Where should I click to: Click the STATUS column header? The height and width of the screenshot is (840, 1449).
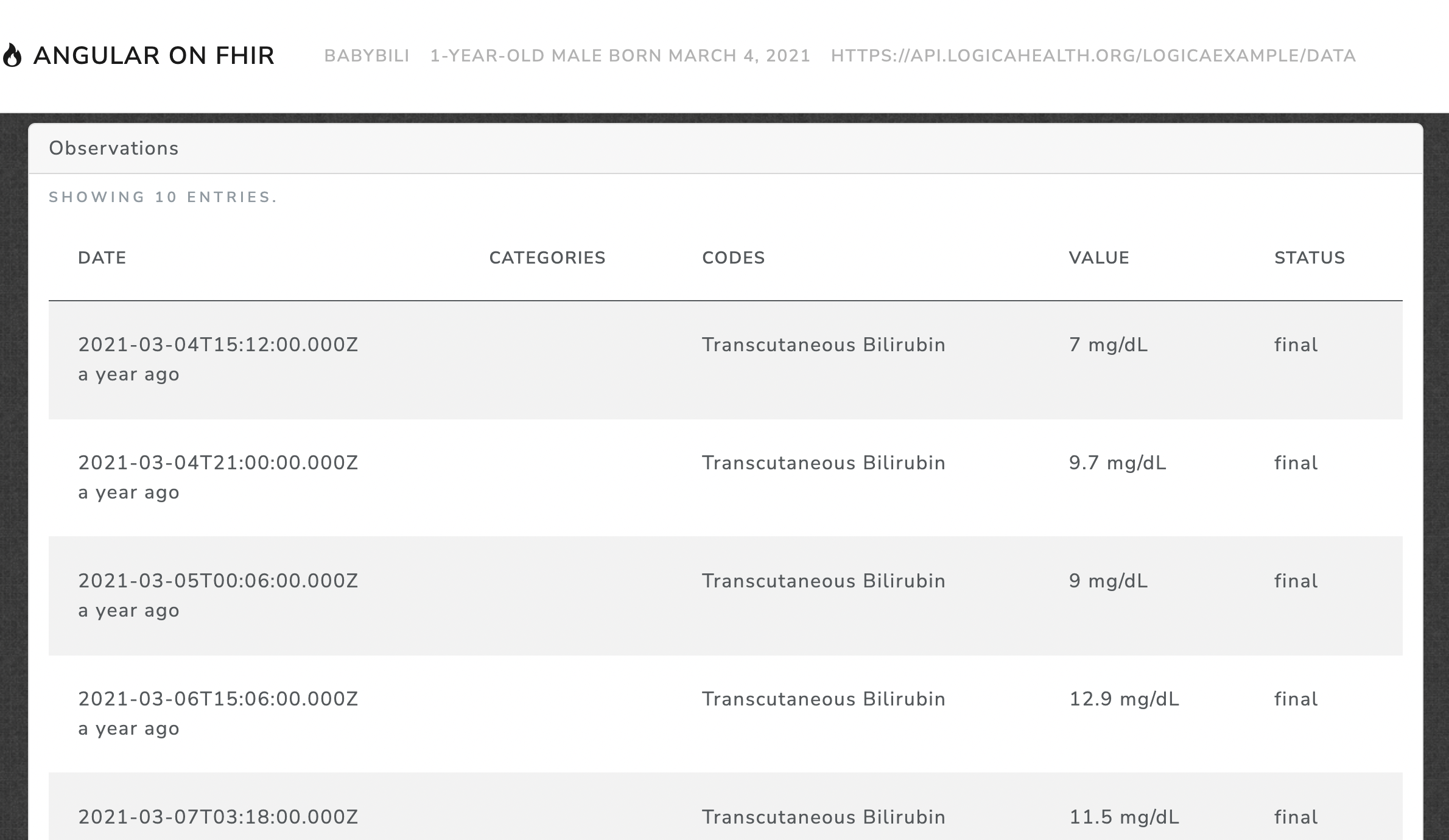coord(1309,257)
